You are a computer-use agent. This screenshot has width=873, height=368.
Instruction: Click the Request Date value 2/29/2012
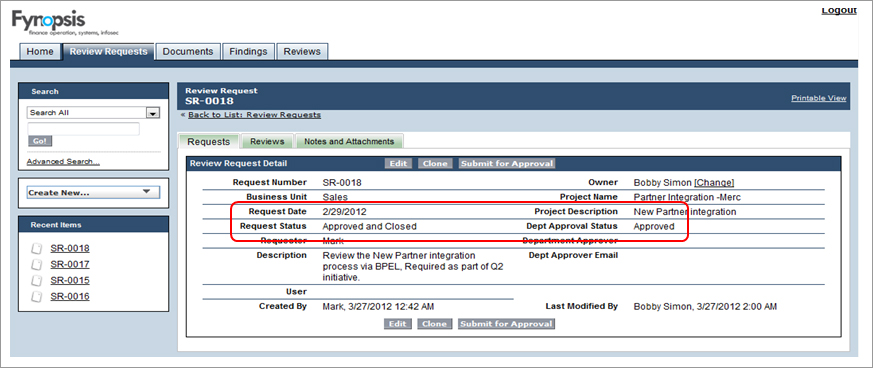coord(345,212)
